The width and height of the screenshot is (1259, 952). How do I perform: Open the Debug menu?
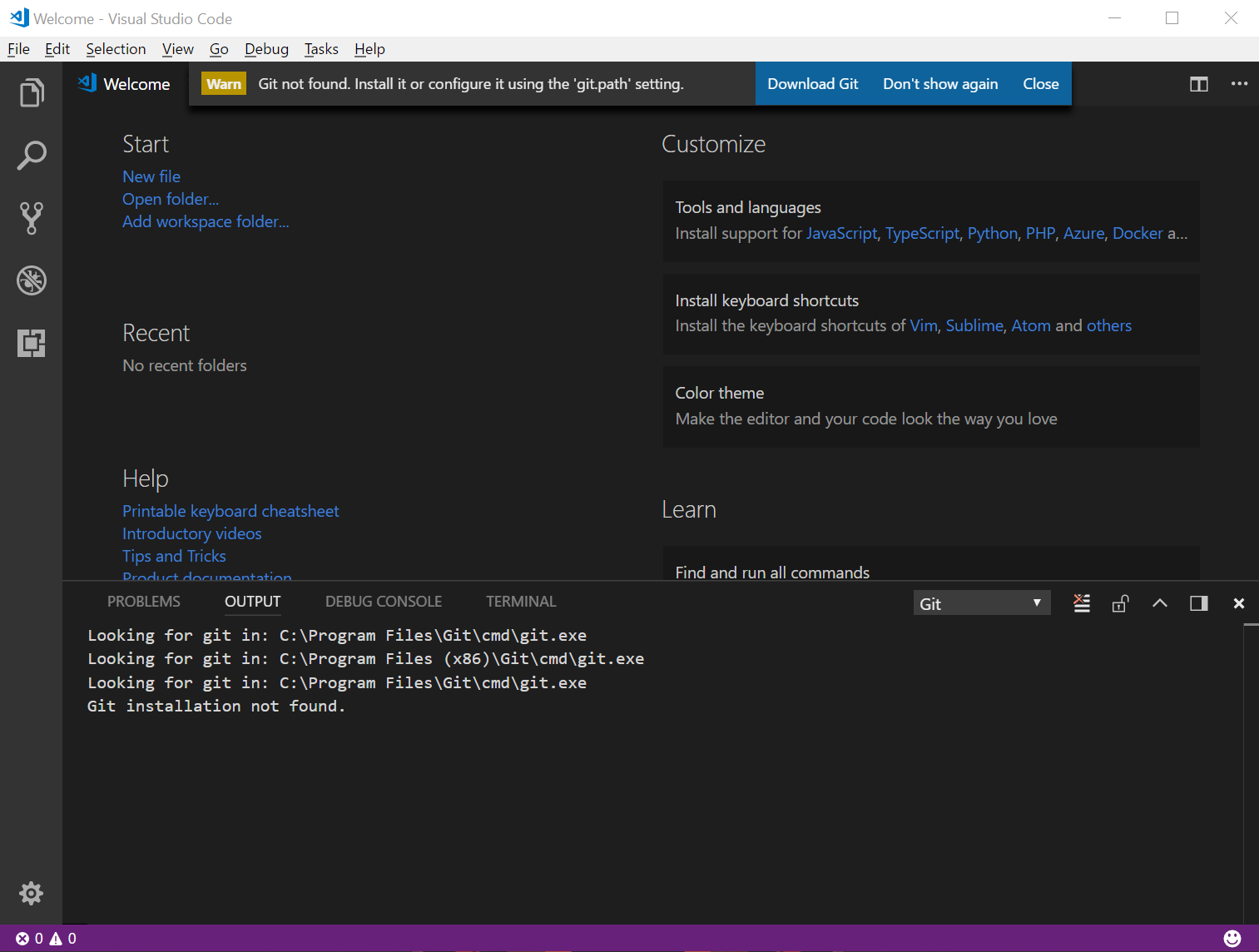[266, 49]
